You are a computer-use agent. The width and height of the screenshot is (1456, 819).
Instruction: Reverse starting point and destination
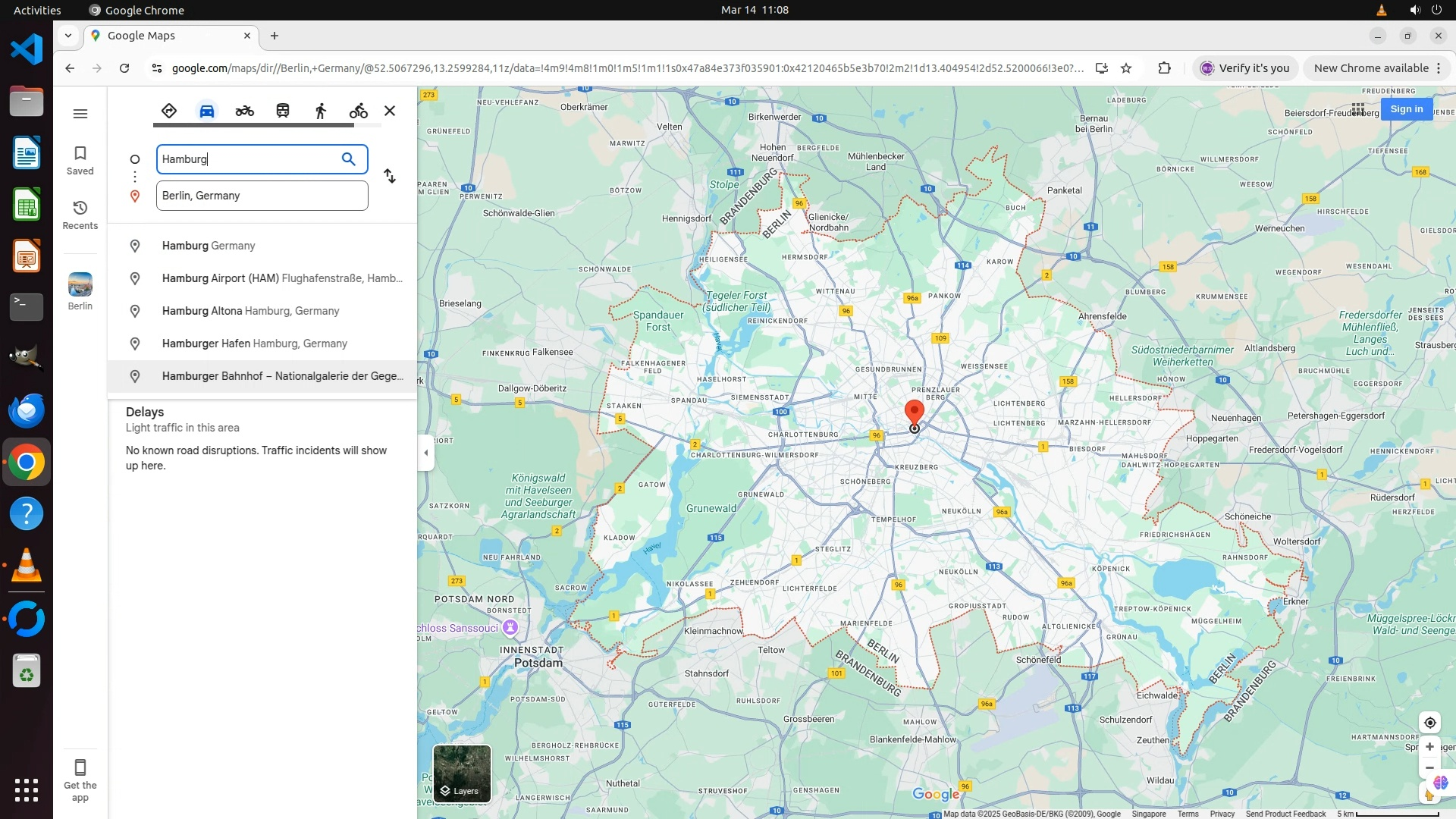click(x=390, y=176)
